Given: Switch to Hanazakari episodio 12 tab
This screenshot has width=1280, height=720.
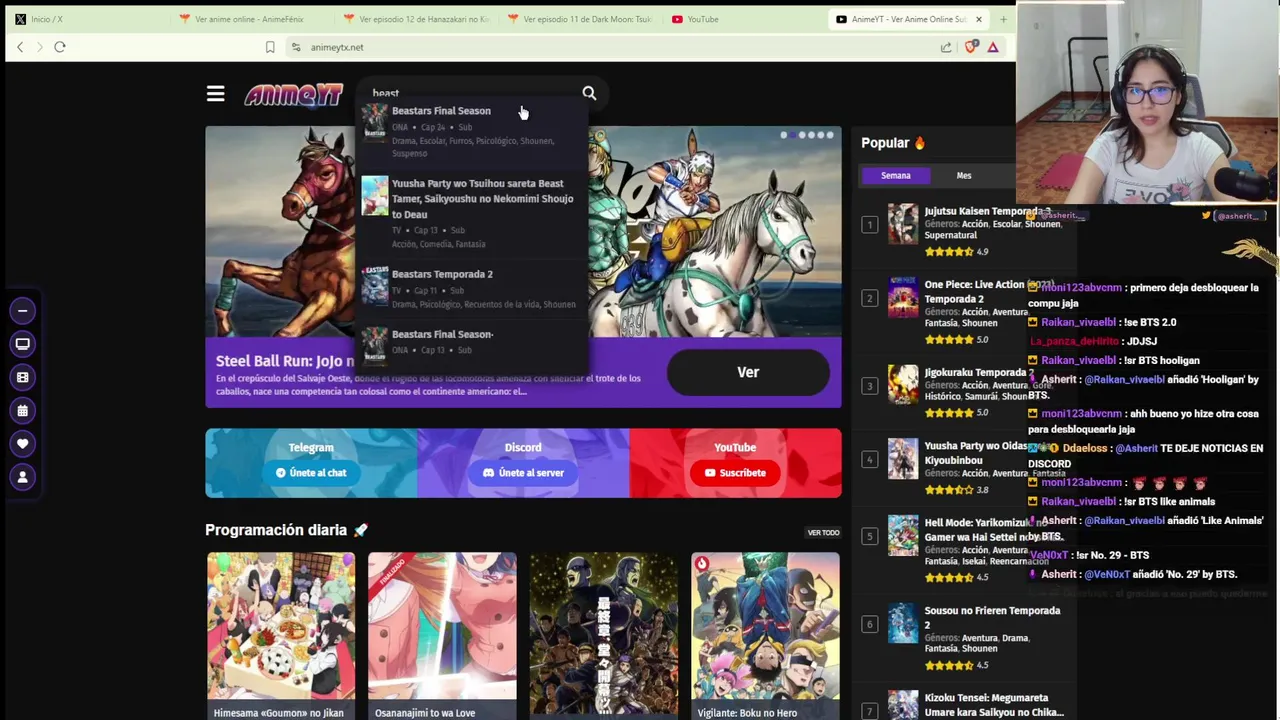Looking at the screenshot, I should [416, 19].
